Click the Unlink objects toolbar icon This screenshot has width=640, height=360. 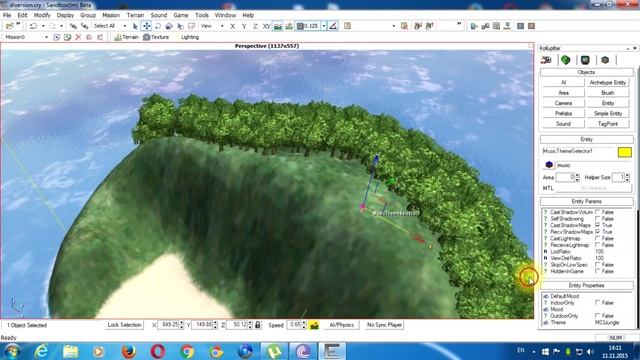coord(84,26)
